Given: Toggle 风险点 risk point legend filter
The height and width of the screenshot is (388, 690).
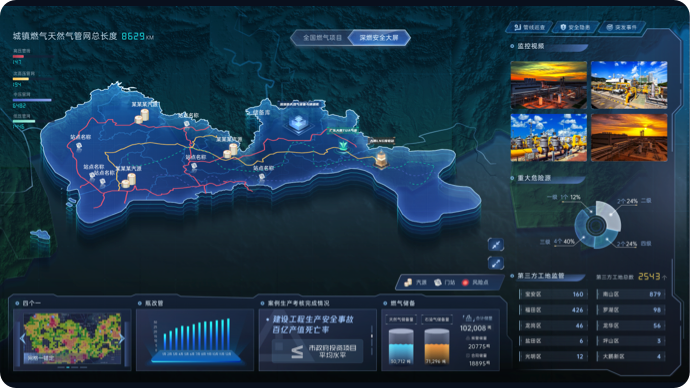Looking at the screenshot, I should 475,282.
